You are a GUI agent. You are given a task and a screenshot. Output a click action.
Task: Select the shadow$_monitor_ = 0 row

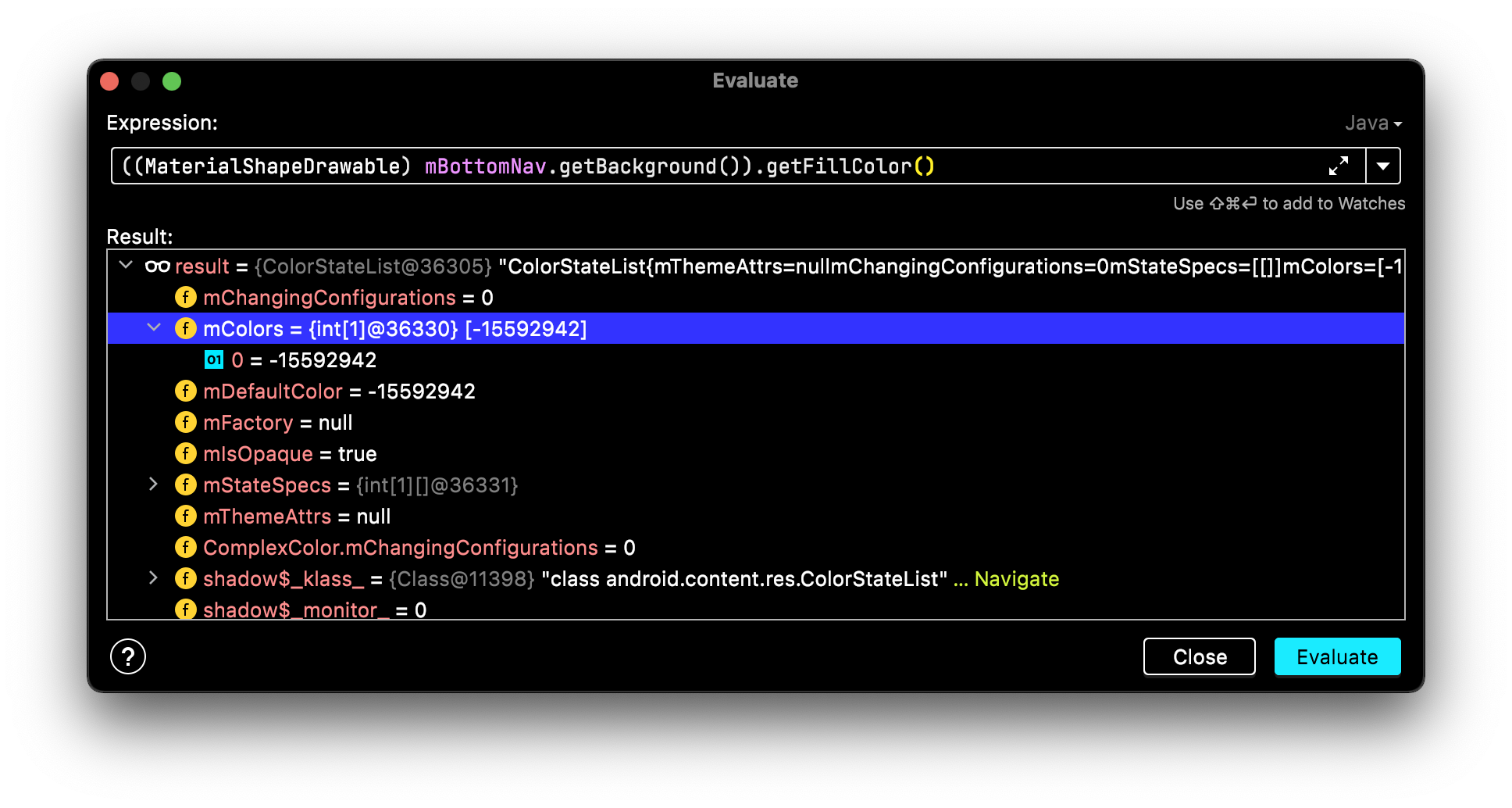coord(756,607)
